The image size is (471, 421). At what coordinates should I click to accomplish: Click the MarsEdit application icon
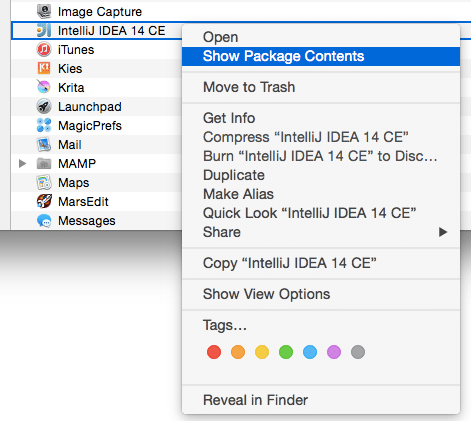tap(44, 202)
